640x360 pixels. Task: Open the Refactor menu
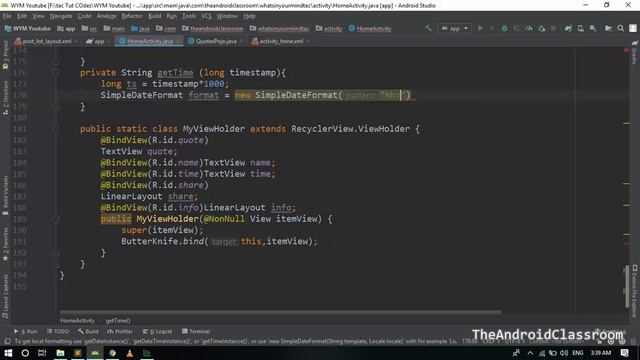click(x=132, y=16)
